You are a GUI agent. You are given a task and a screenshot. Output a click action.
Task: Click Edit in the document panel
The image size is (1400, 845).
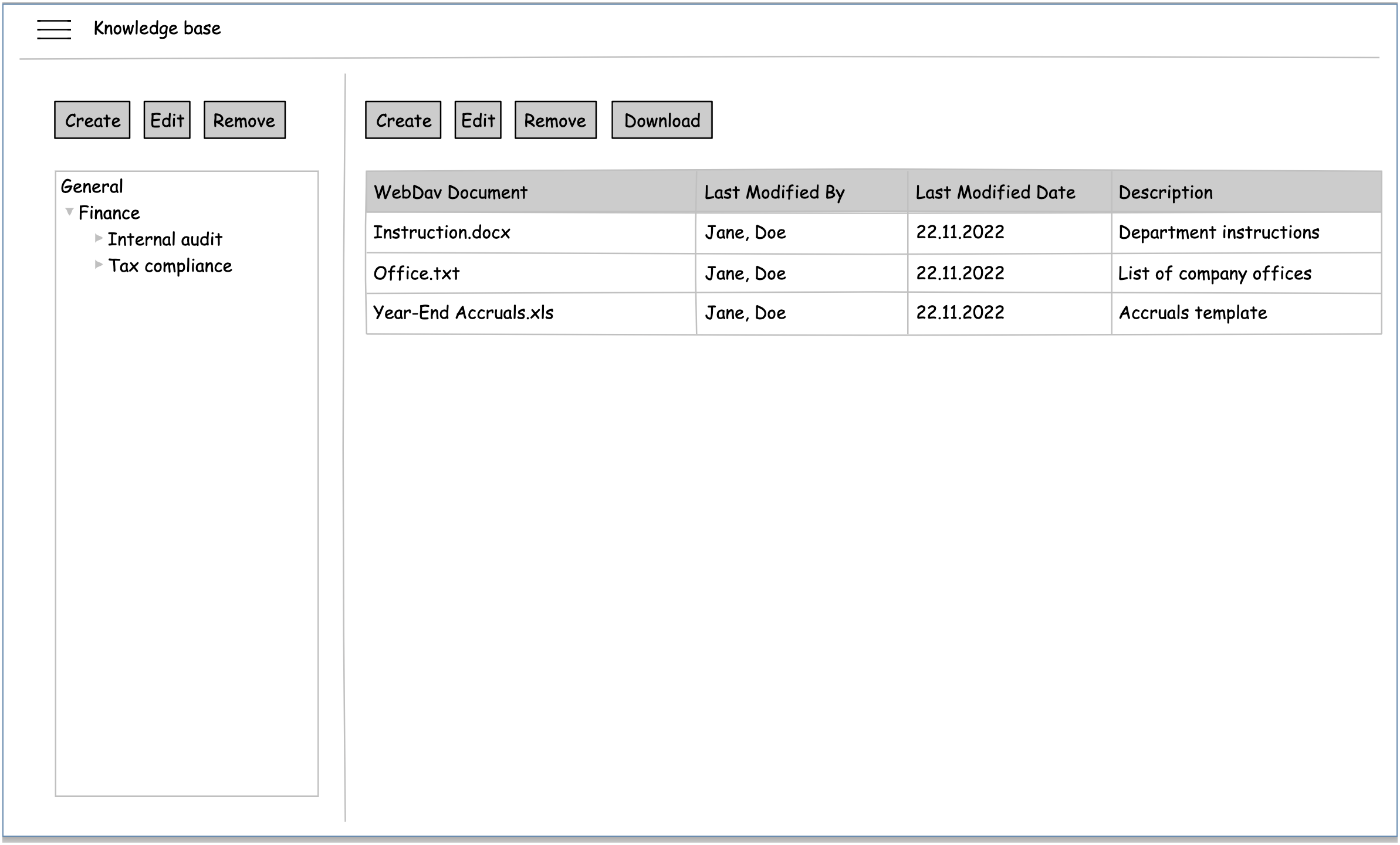pos(477,119)
